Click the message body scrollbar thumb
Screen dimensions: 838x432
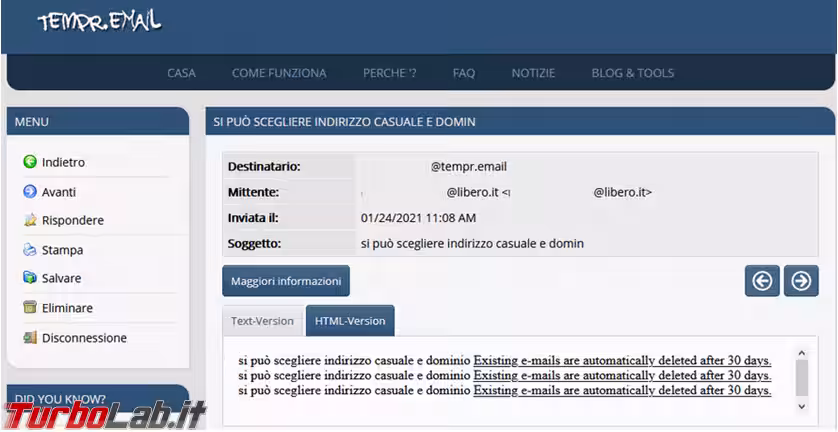click(x=801, y=377)
